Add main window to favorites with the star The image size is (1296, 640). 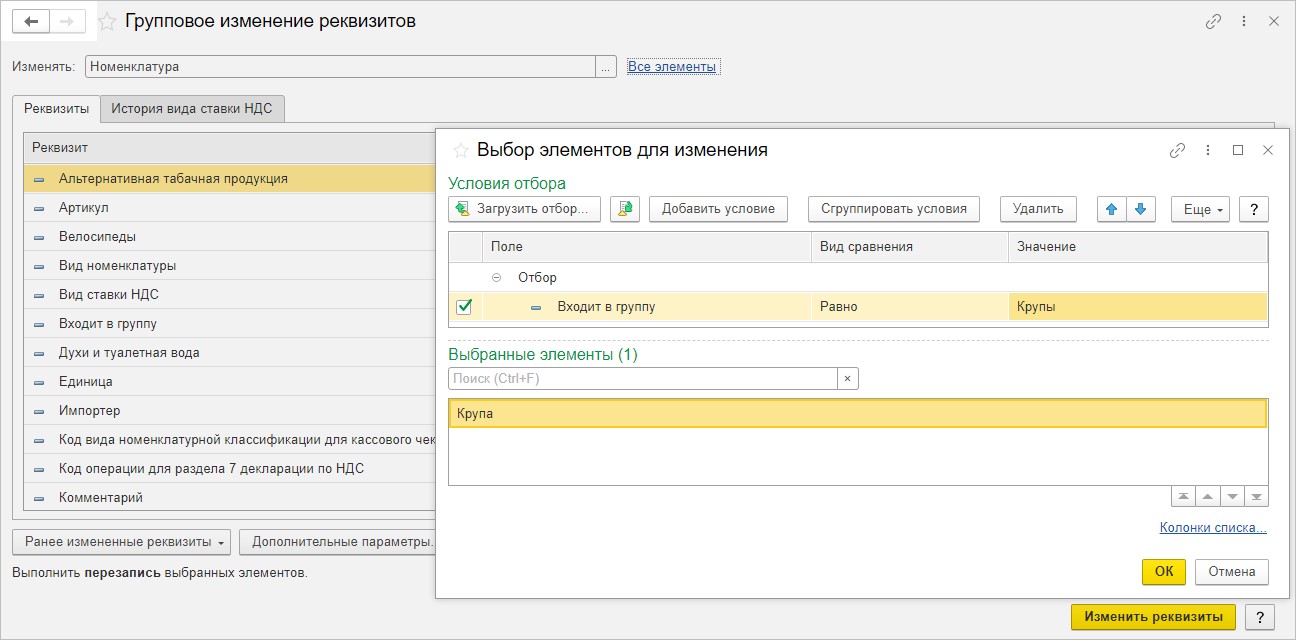point(107,21)
